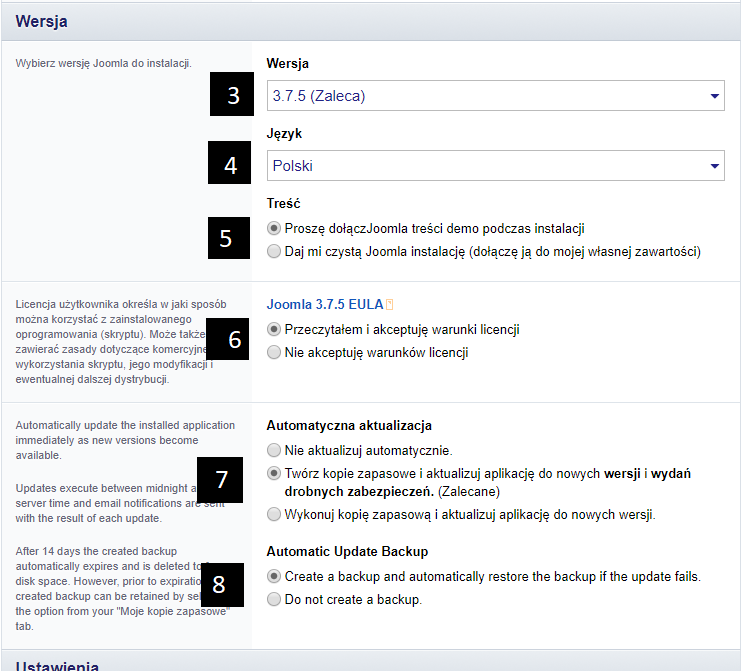Screen dimensions: 746x671
Task: Open the Joomla 3.7.5 EULA link
Action: [325, 305]
